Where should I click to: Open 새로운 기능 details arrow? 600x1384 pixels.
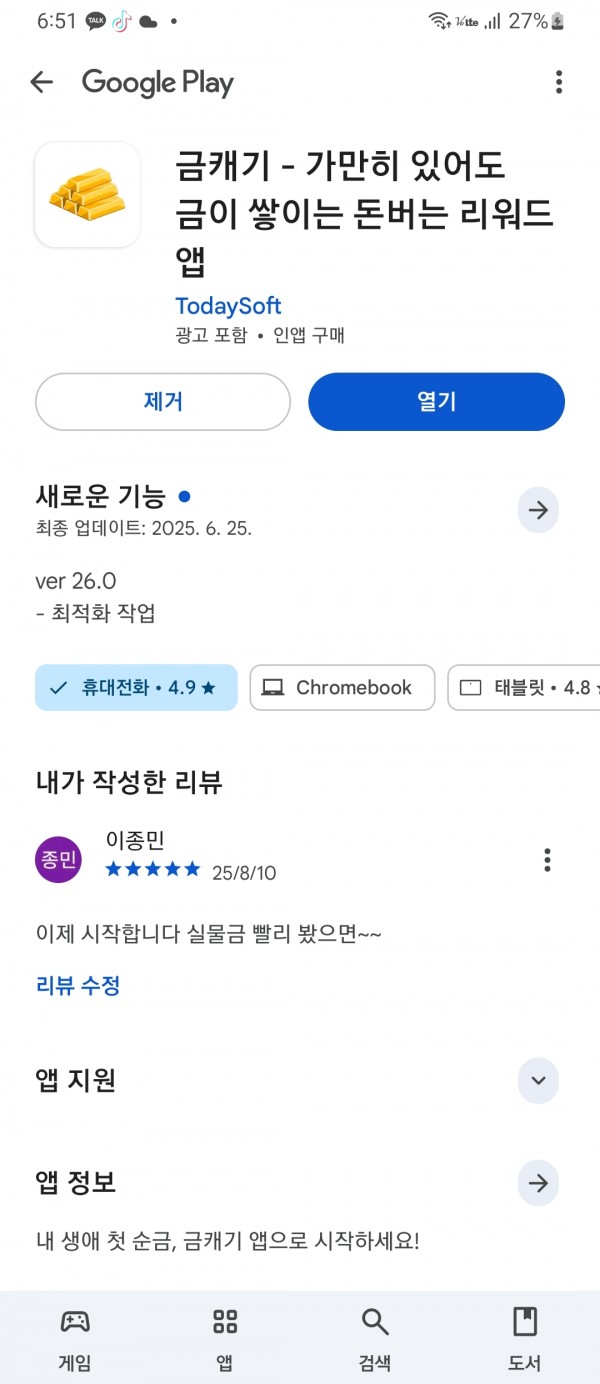pyautogui.click(x=538, y=511)
